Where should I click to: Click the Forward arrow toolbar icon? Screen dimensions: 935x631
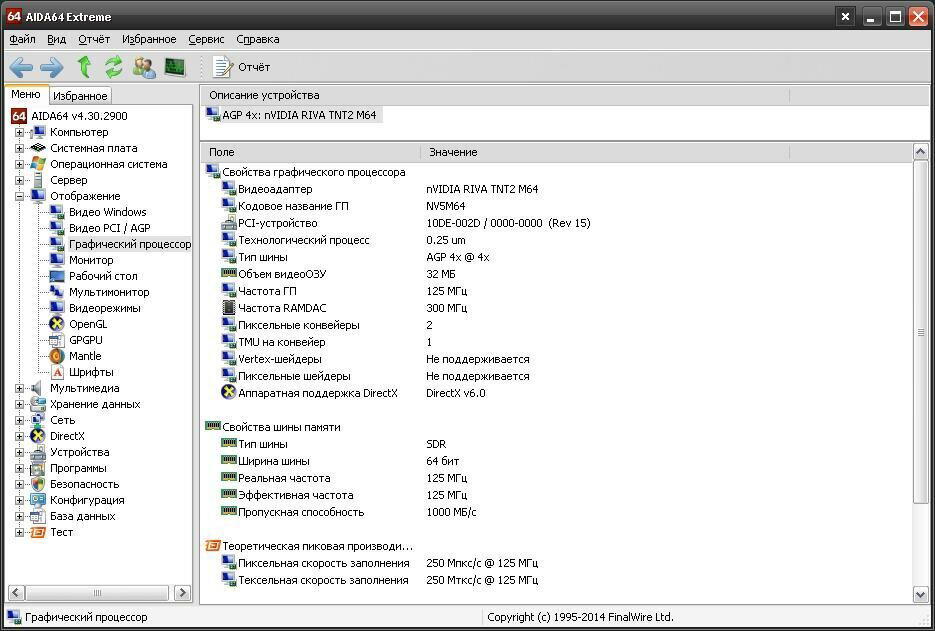pyautogui.click(x=52, y=67)
